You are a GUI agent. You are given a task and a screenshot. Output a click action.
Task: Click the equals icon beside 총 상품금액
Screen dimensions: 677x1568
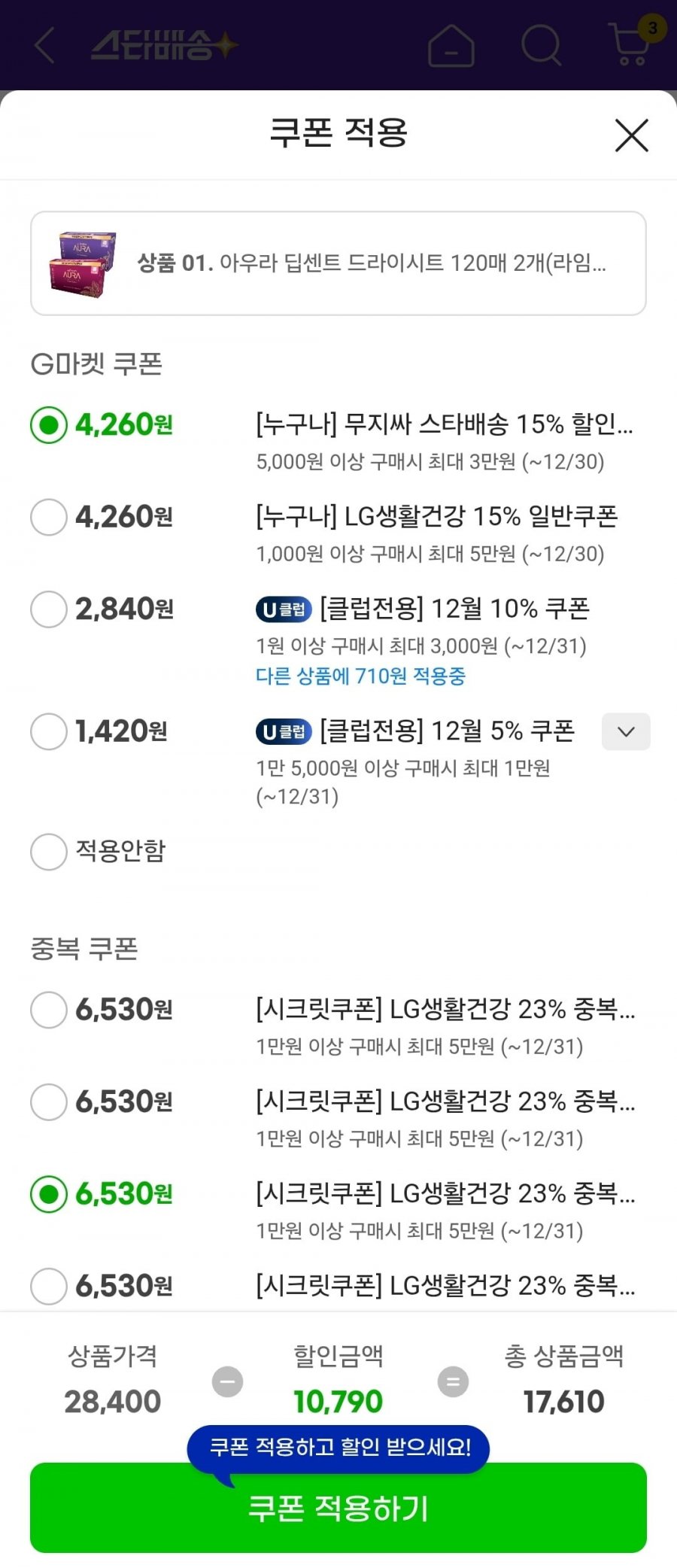tap(453, 1381)
